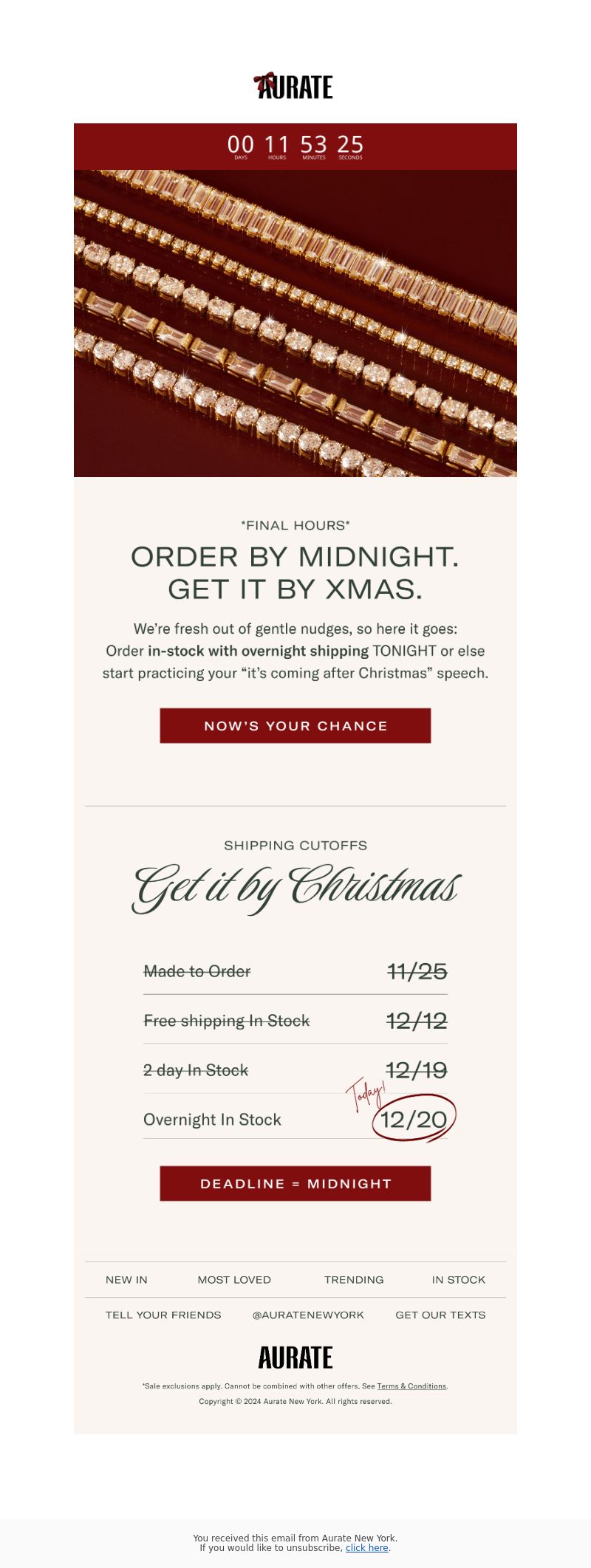Click the Order by Midnight headline
The width and height of the screenshot is (591, 1568).
(x=295, y=572)
